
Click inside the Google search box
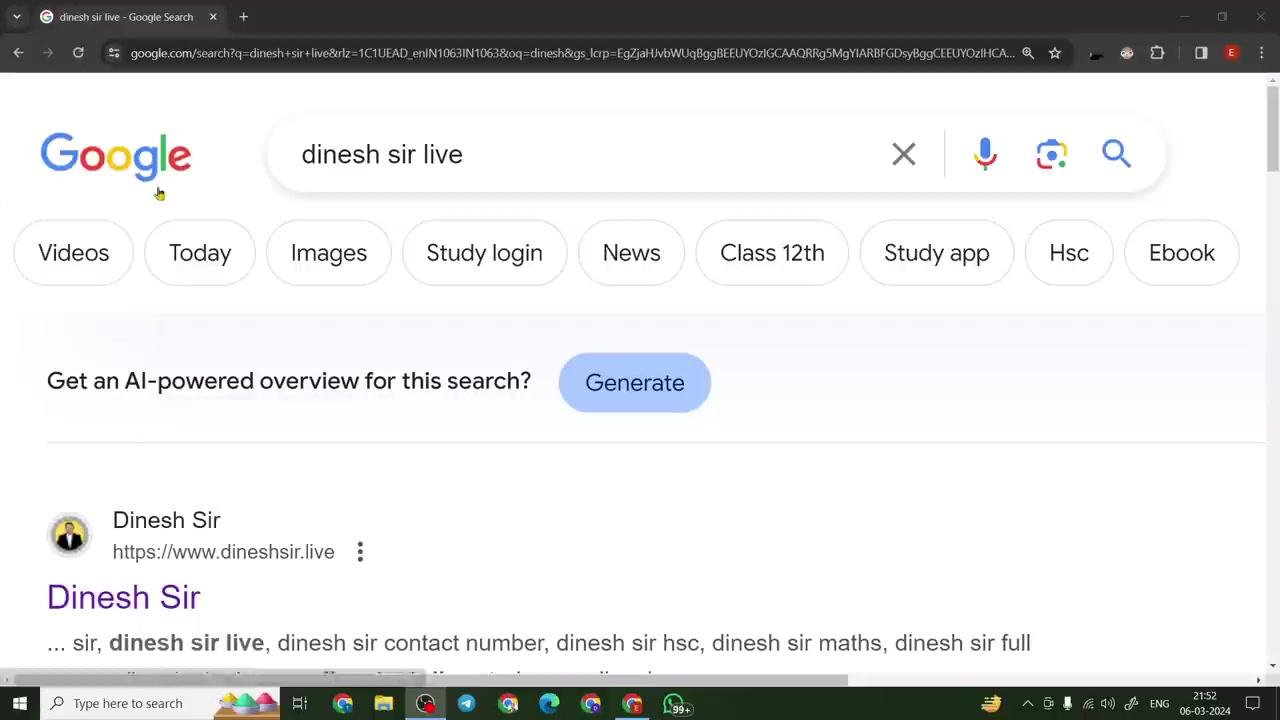click(x=580, y=154)
